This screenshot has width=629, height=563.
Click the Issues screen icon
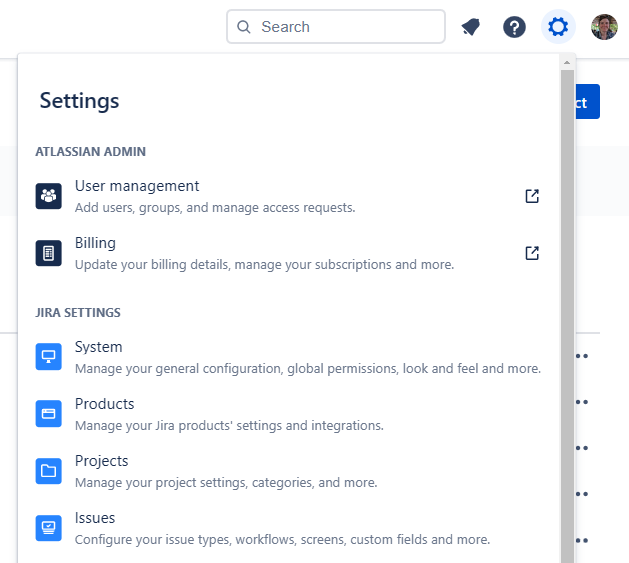[x=49, y=528]
